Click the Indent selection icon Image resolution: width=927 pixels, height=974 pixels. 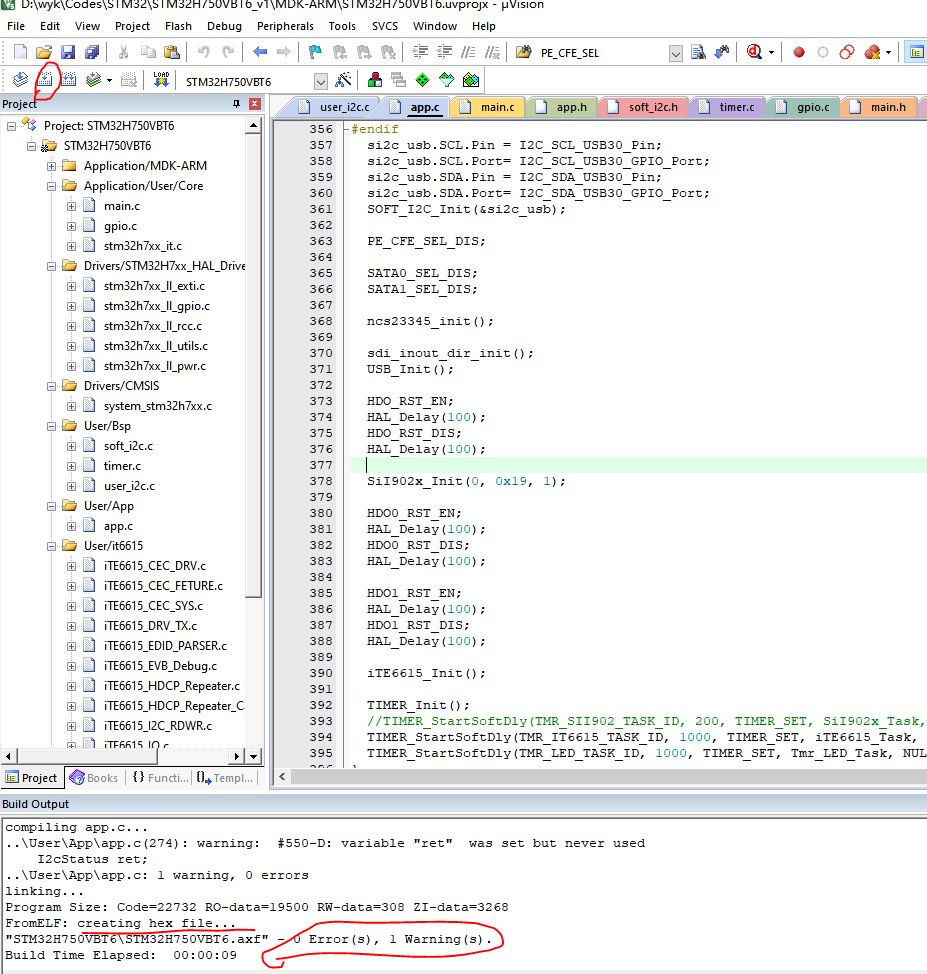pos(420,52)
